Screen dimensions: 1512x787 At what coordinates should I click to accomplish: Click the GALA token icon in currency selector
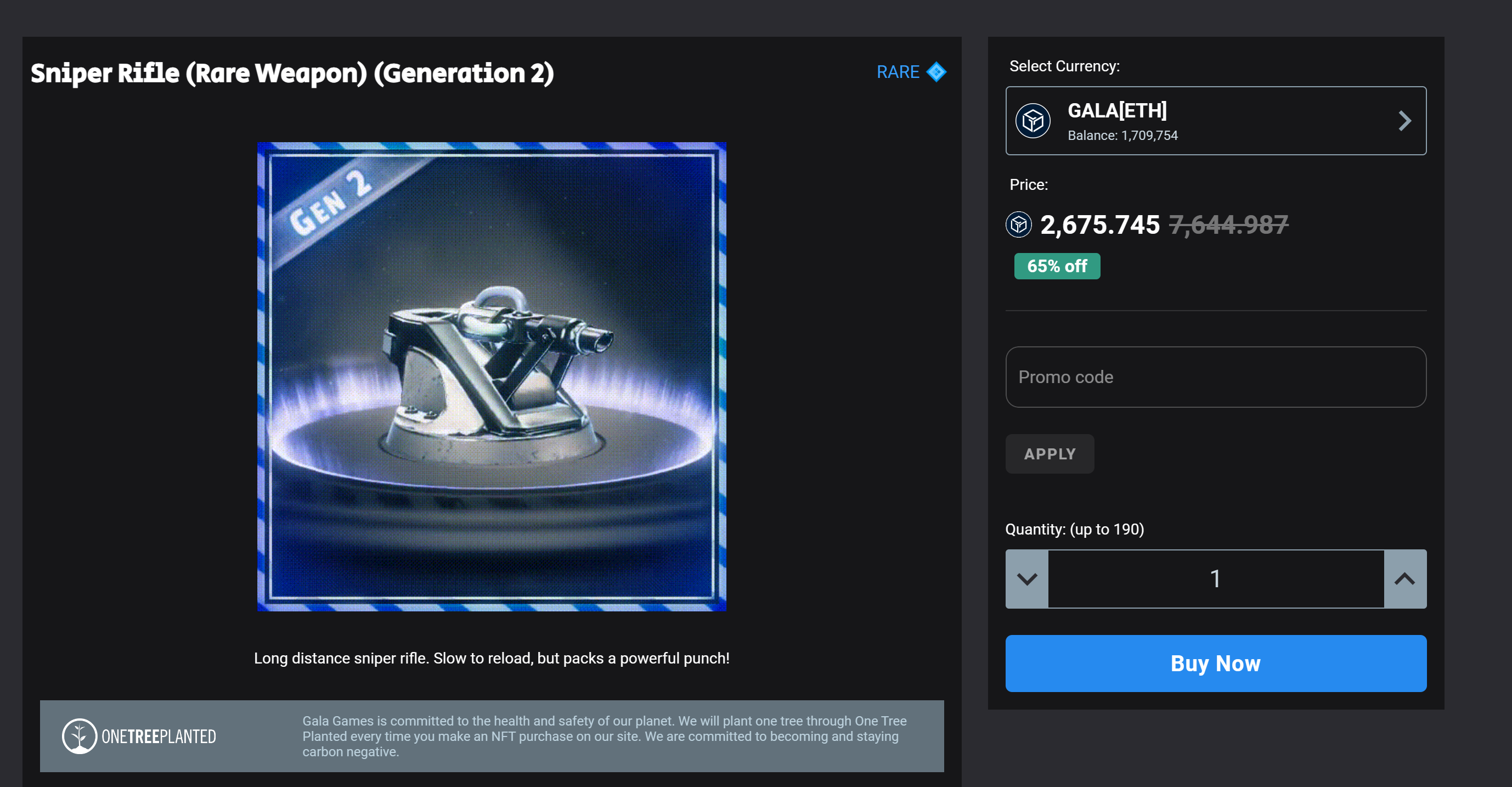pos(1033,121)
